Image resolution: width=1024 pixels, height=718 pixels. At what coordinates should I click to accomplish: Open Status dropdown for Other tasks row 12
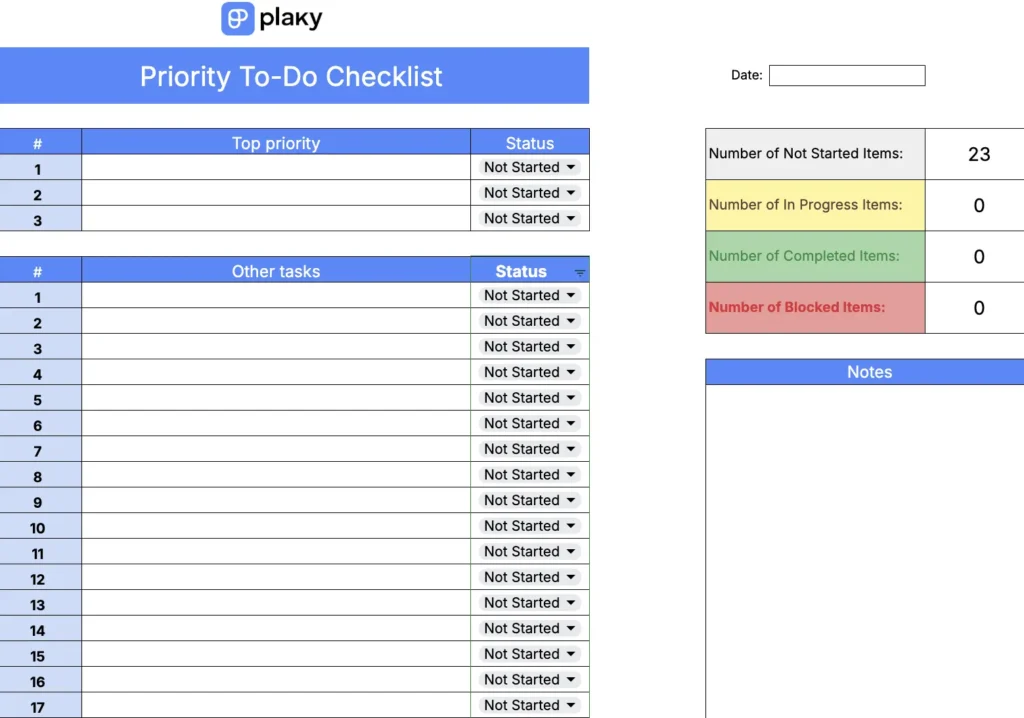coord(530,577)
